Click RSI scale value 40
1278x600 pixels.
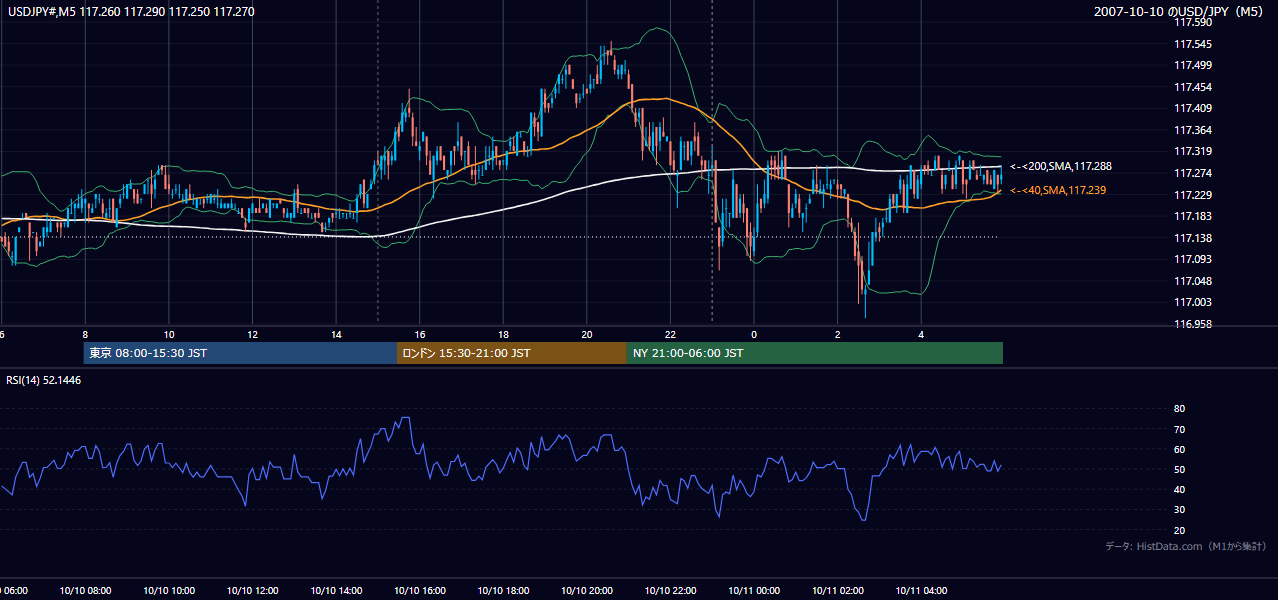click(1180, 489)
